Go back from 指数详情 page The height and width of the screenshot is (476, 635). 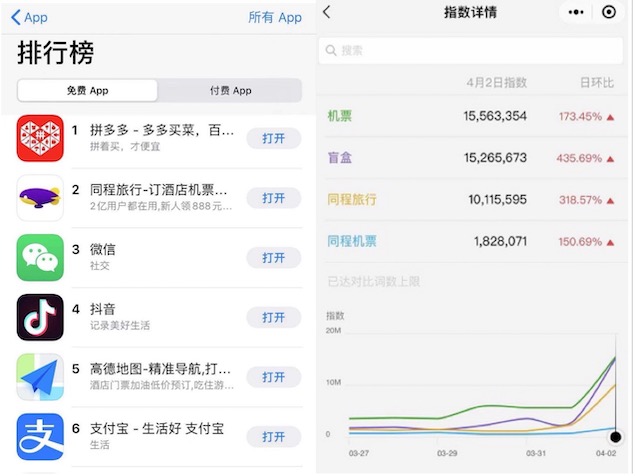(327, 12)
